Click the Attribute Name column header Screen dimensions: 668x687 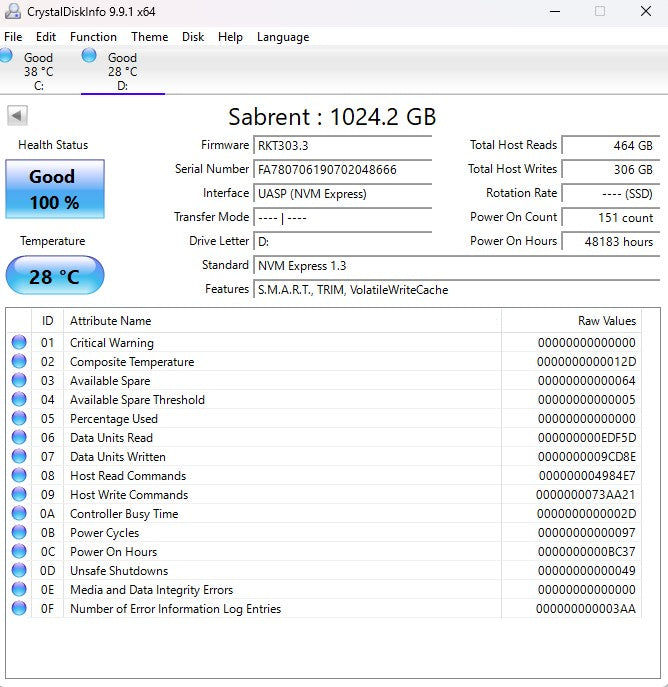coord(283,321)
